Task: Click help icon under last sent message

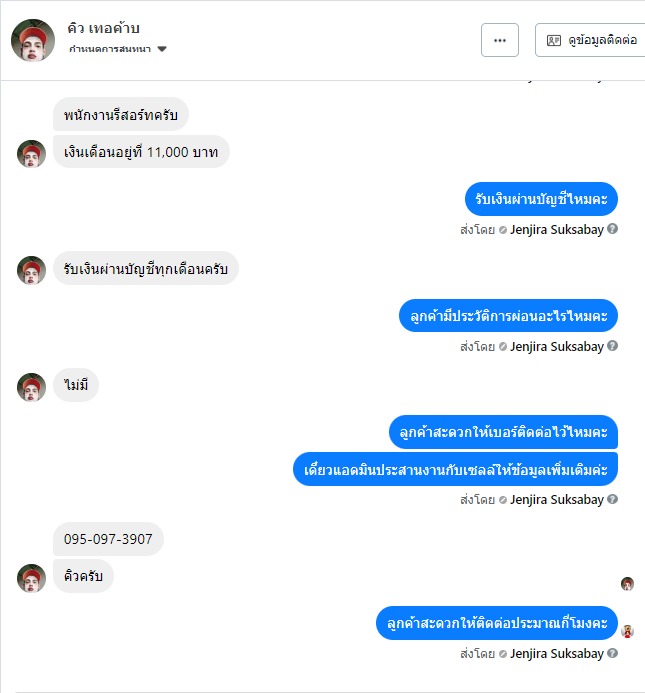Action: [x=612, y=653]
